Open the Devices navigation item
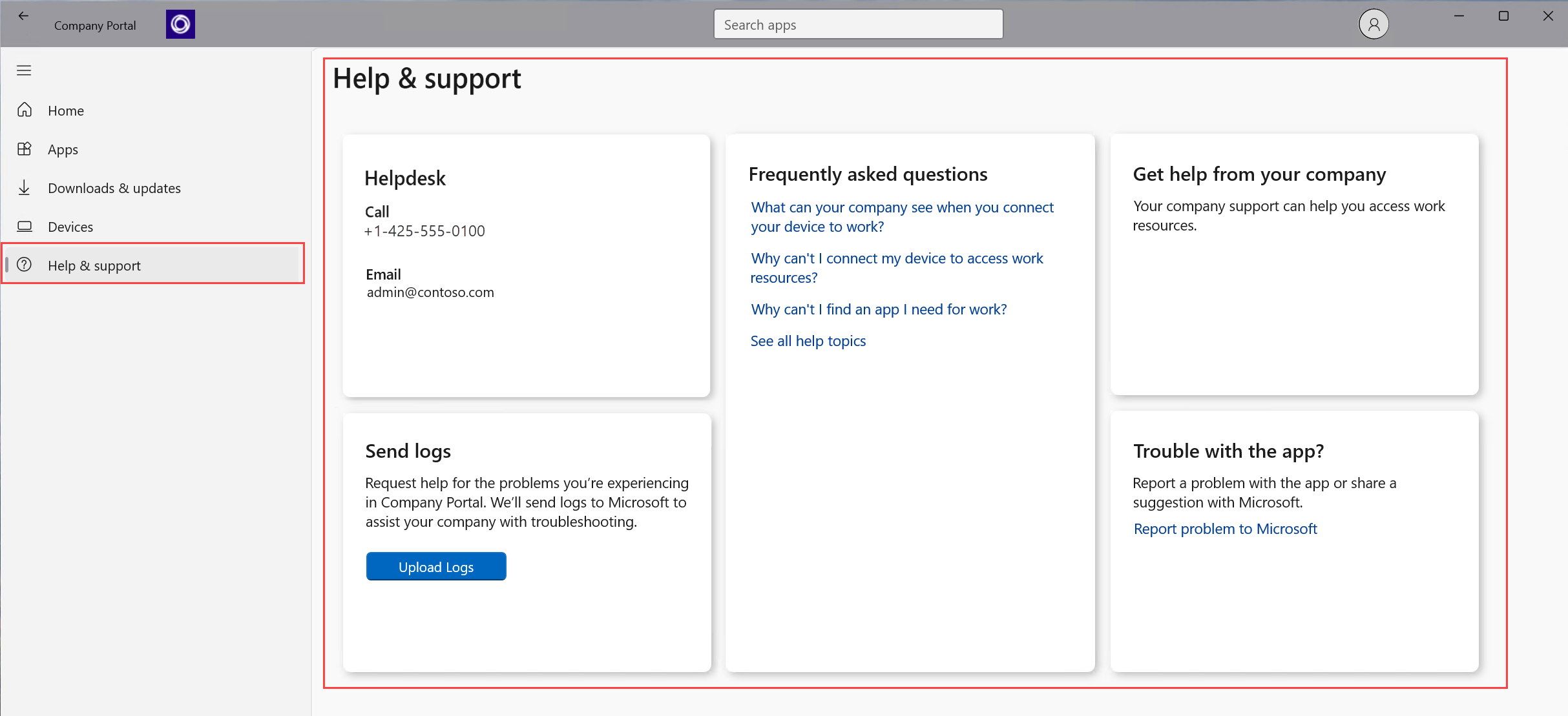The width and height of the screenshot is (1568, 716). pyautogui.click(x=153, y=227)
